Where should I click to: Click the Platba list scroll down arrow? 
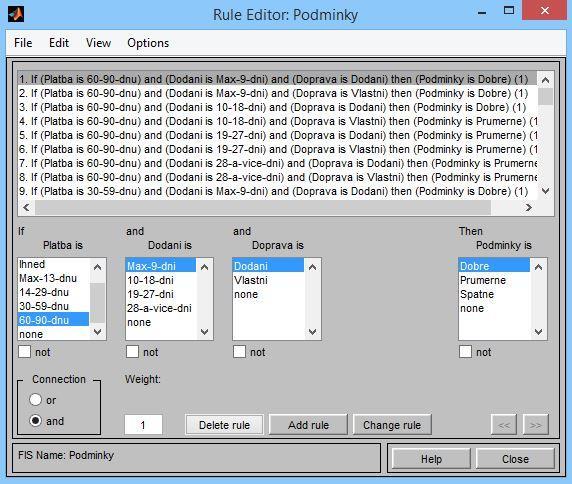click(97, 332)
